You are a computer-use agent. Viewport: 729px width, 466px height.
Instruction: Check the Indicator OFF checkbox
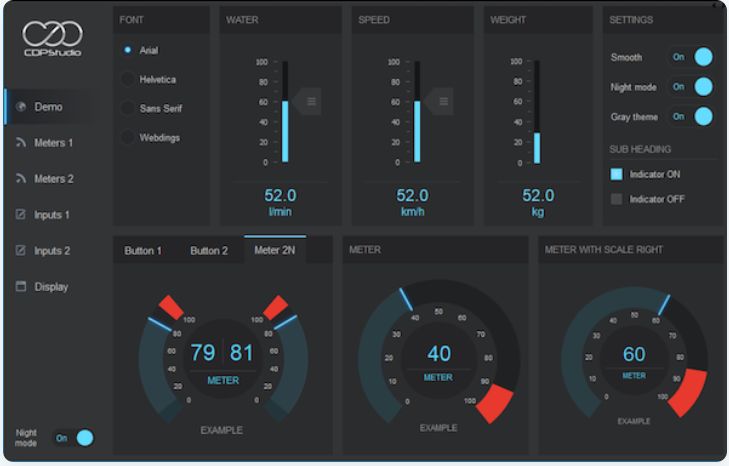(x=617, y=199)
